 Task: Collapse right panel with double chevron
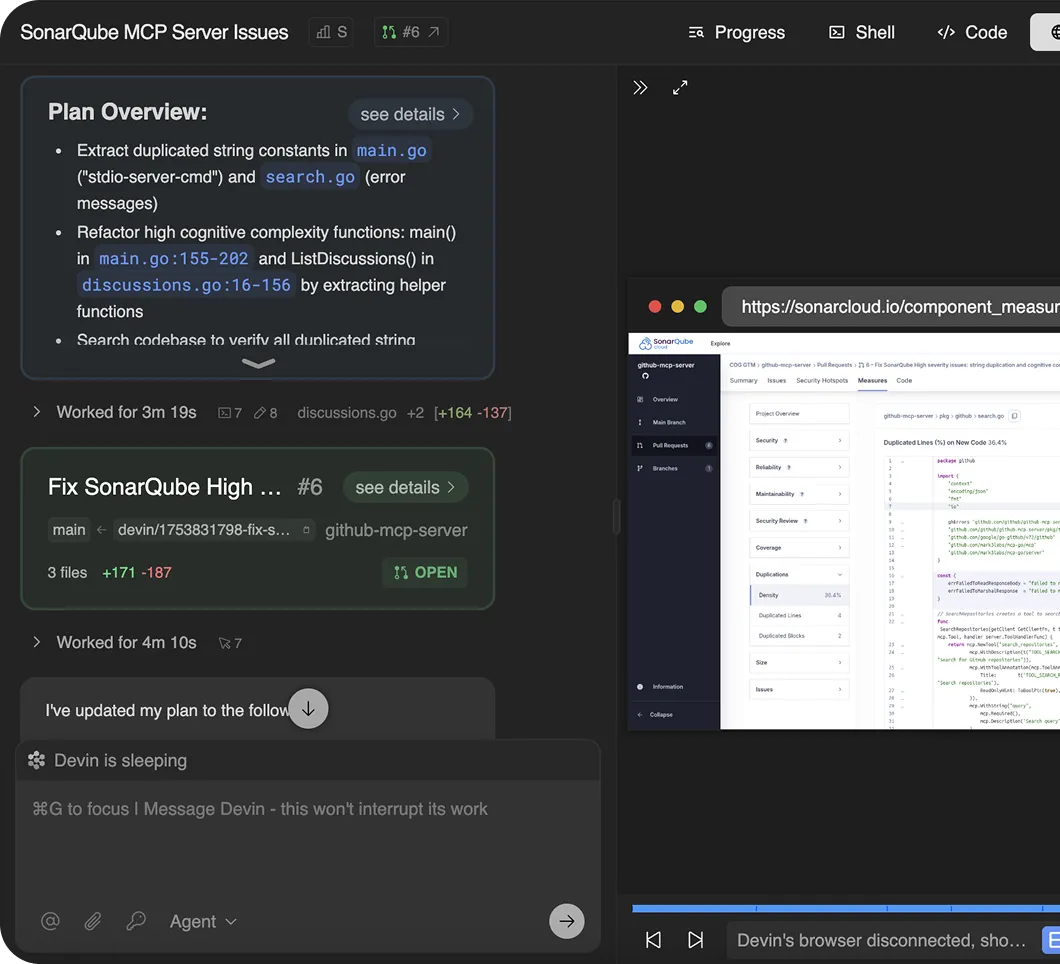(640, 87)
